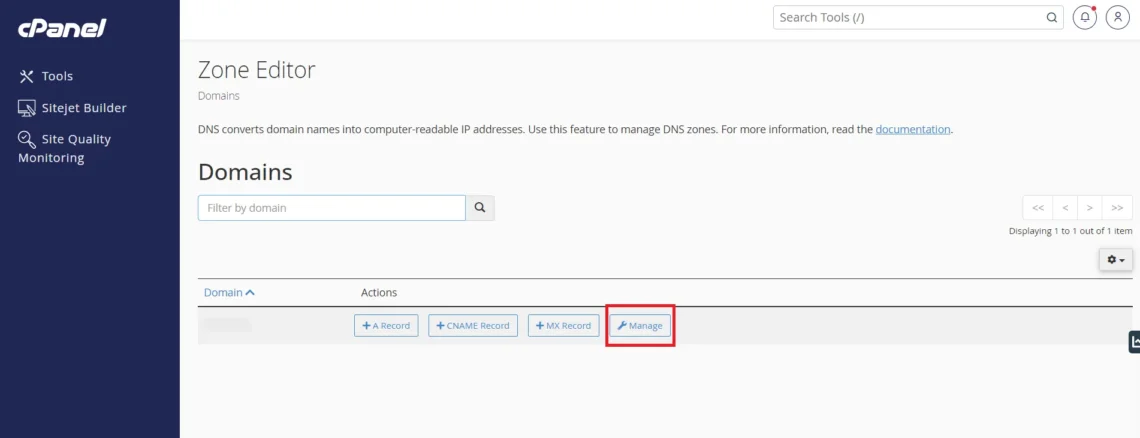Go to the last page (>>)
This screenshot has height=438, width=1140.
(1117, 207)
